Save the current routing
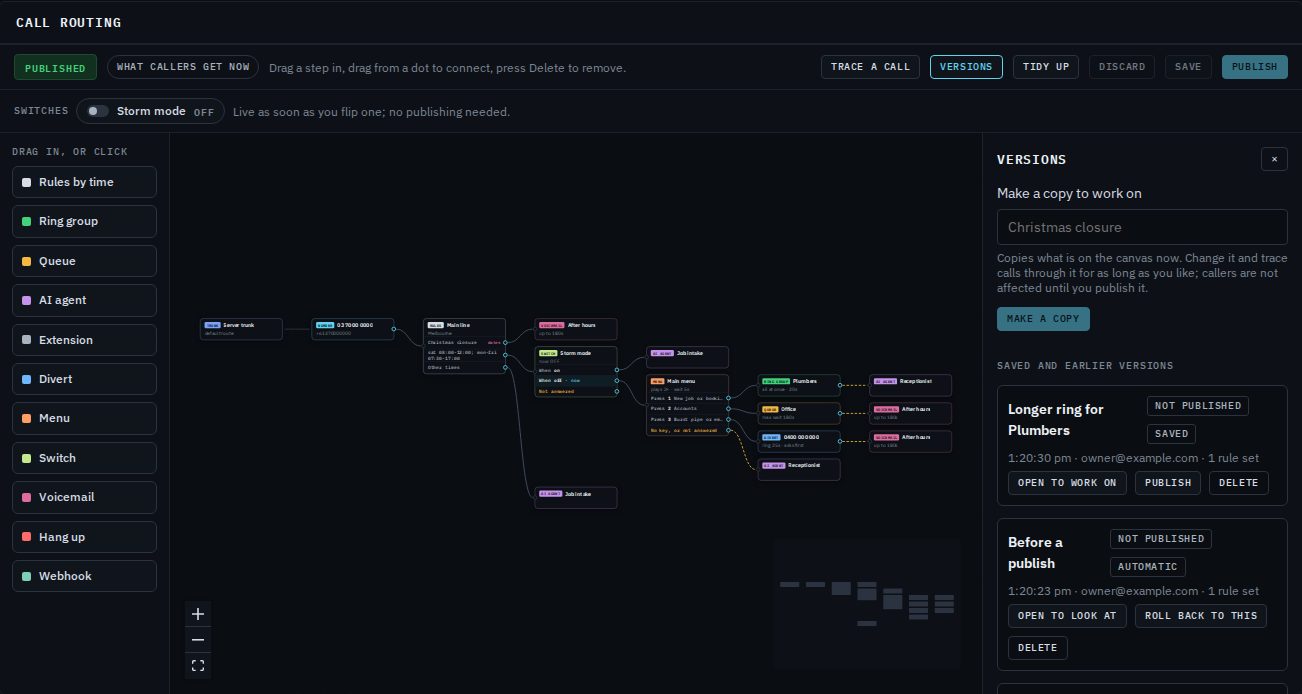Screen dimensions: 1302x694 click(1188, 67)
